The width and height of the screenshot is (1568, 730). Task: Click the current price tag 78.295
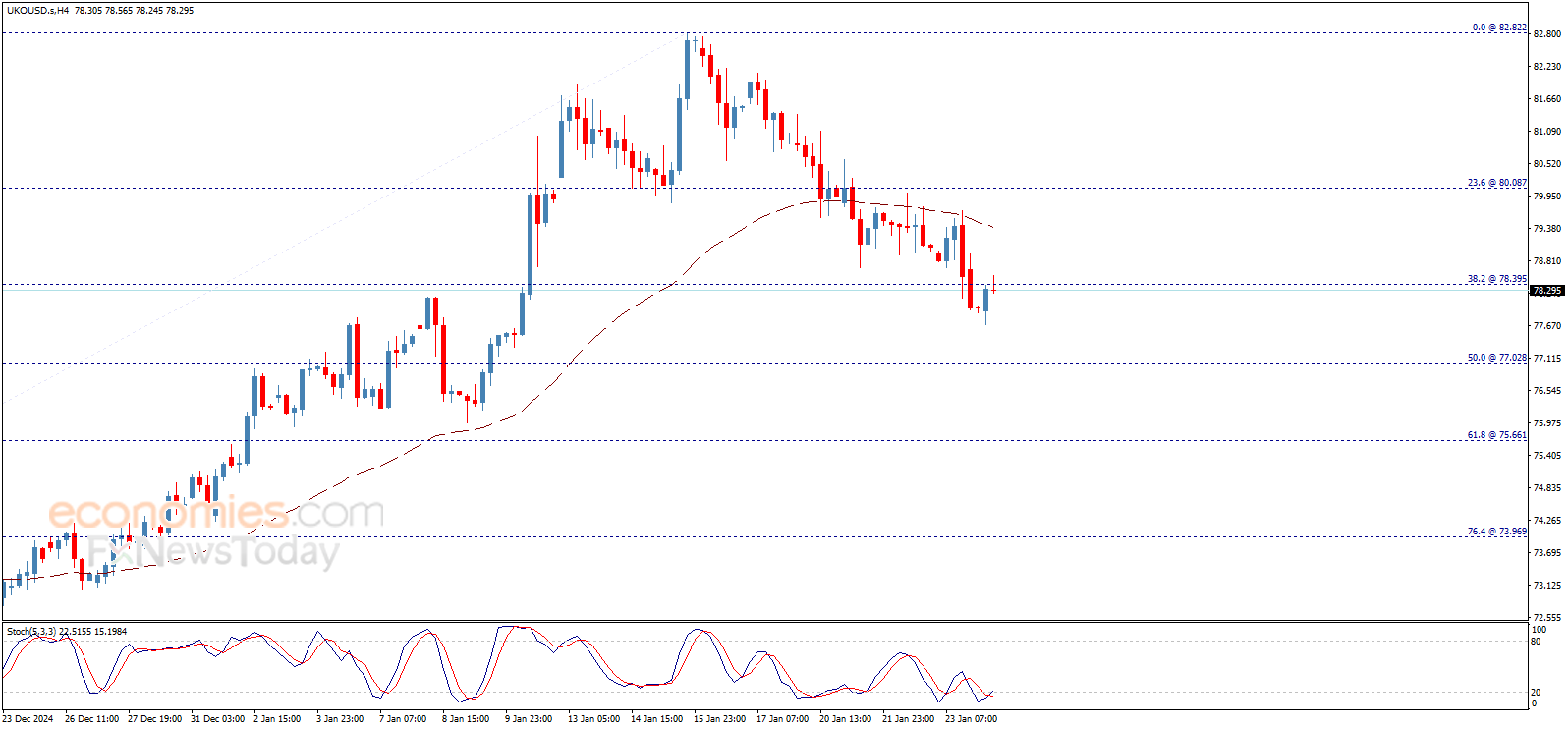[1547, 291]
